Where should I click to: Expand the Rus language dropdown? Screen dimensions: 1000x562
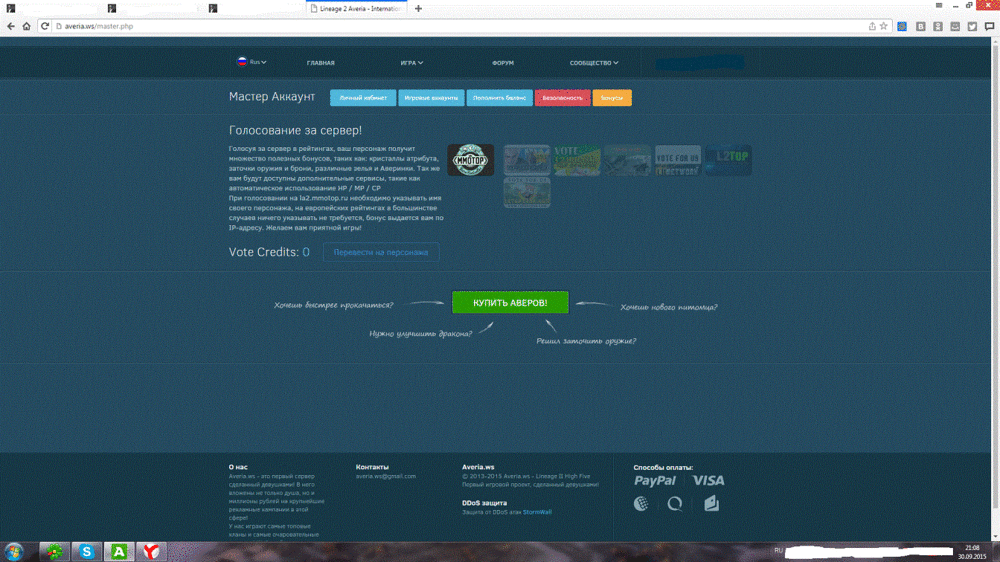tap(252, 62)
